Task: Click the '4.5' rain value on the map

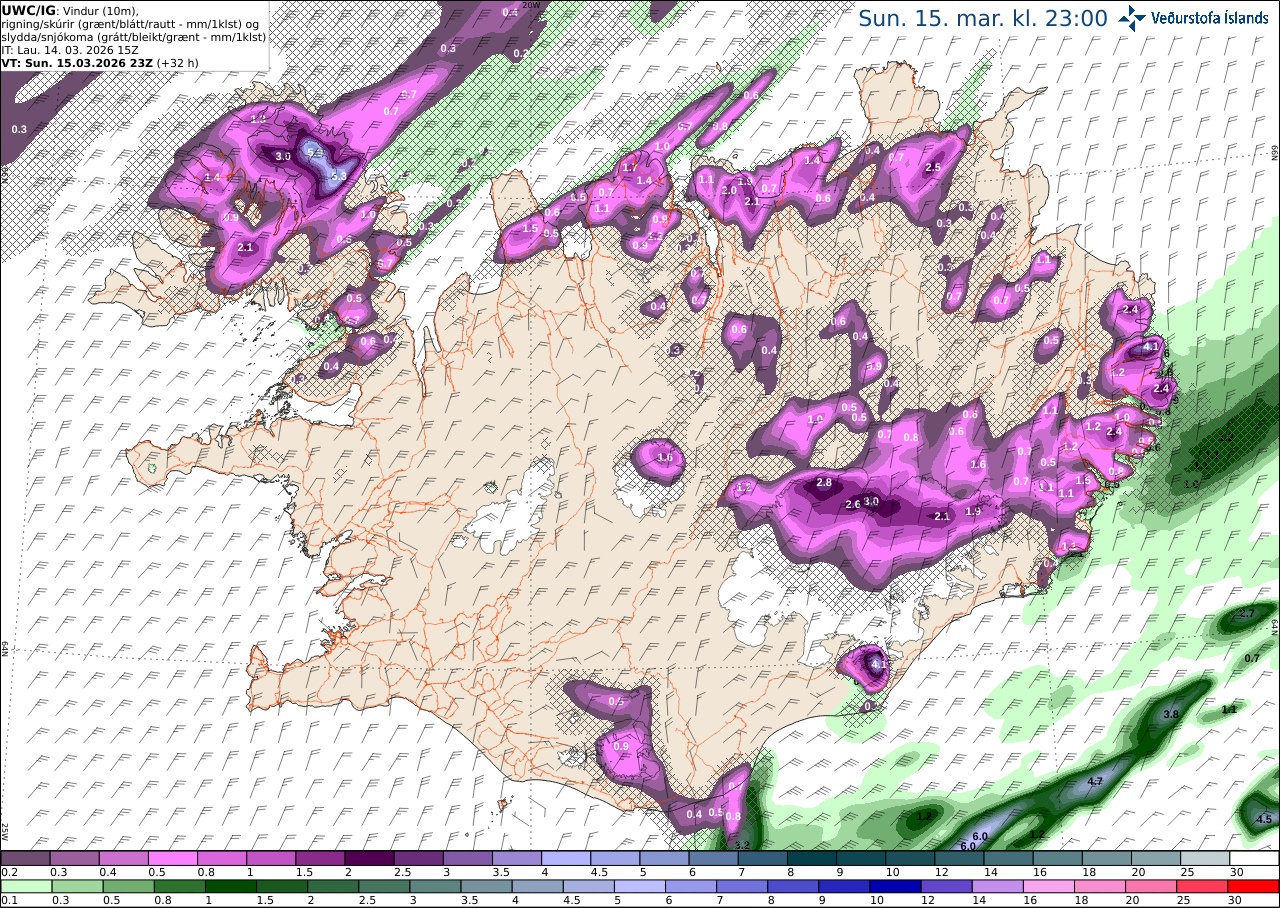Action: click(1263, 819)
